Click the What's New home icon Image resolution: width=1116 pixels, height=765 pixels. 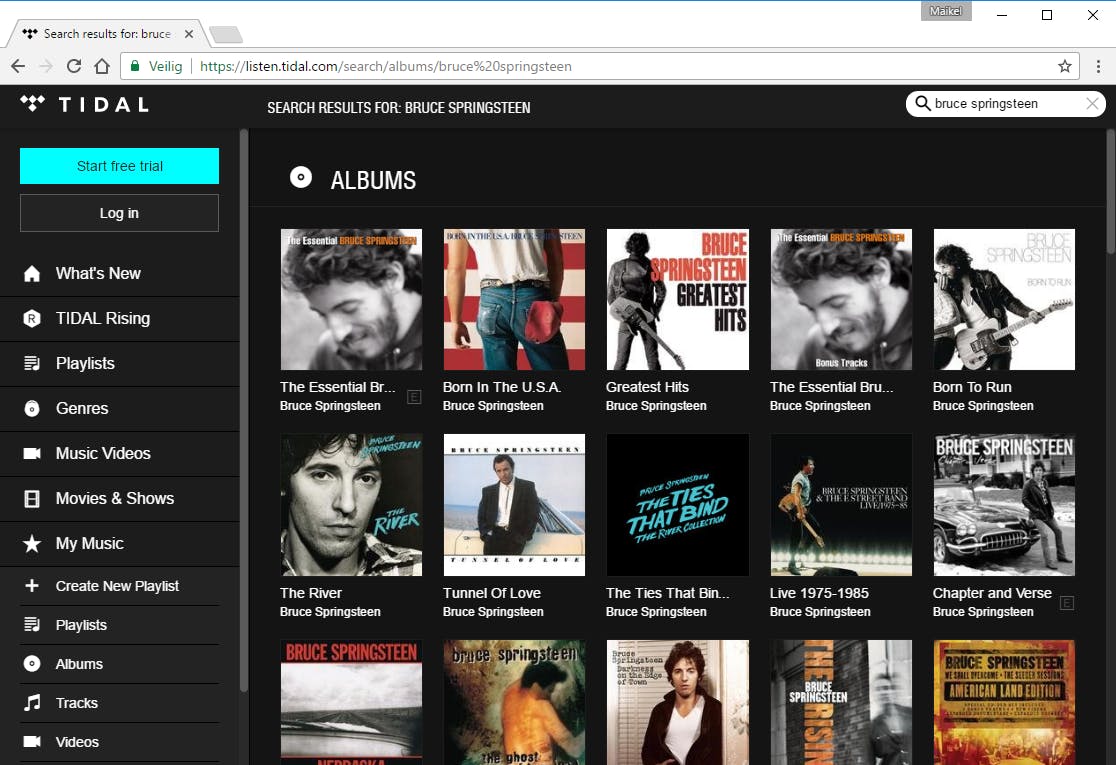point(32,274)
